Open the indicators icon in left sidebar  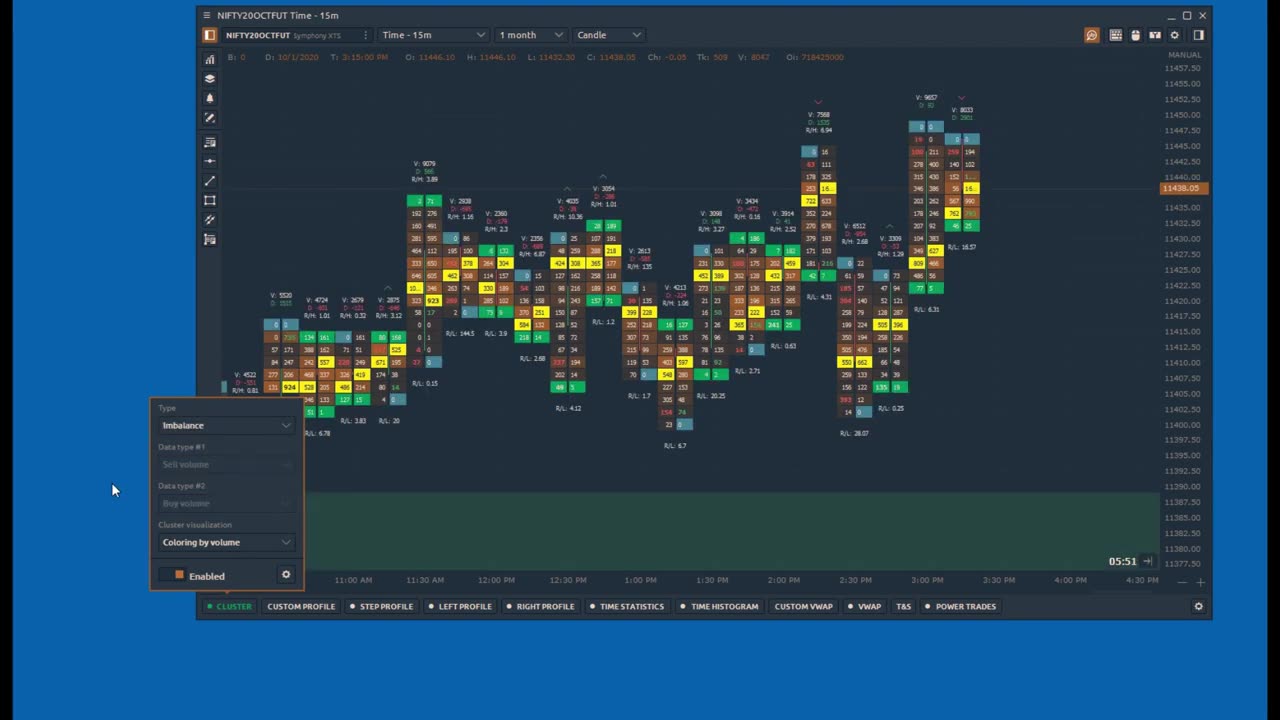click(x=210, y=60)
